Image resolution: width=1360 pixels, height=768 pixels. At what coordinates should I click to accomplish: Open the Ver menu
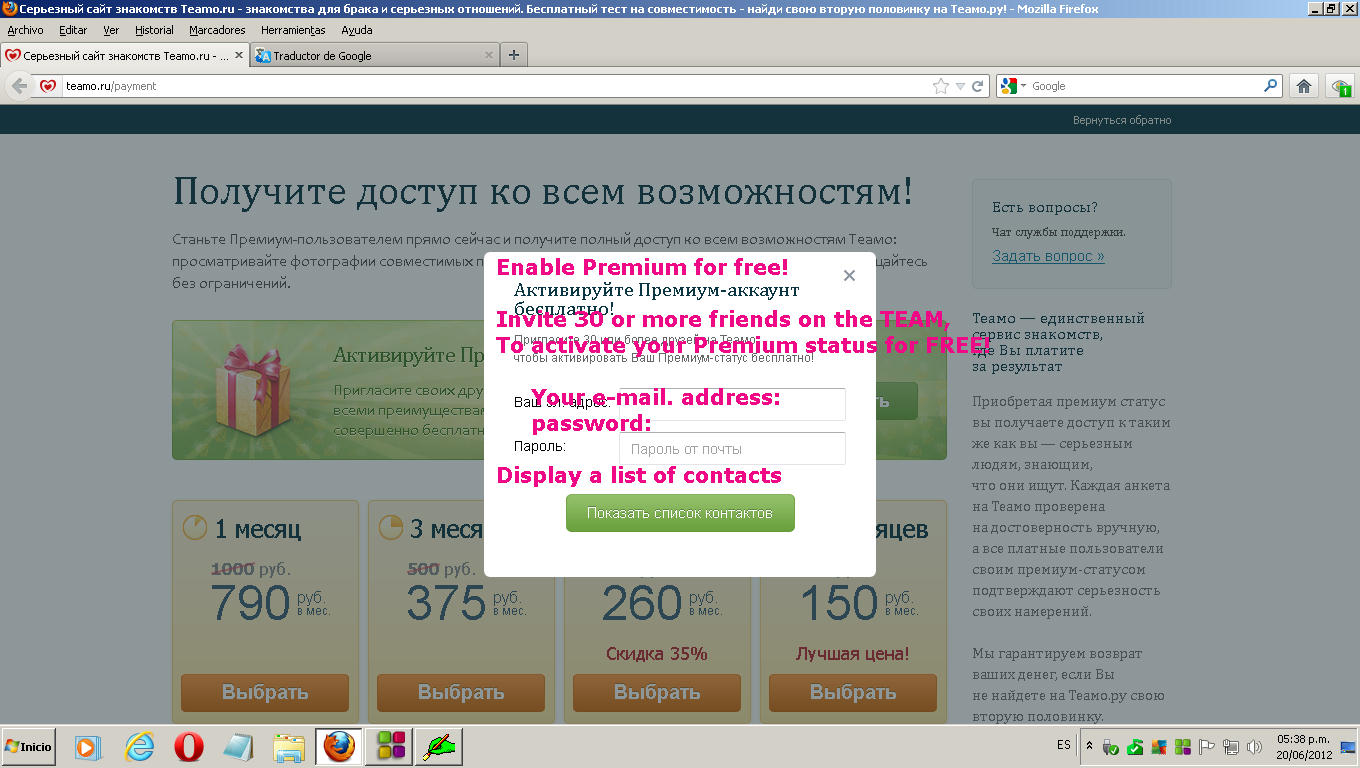pos(111,30)
